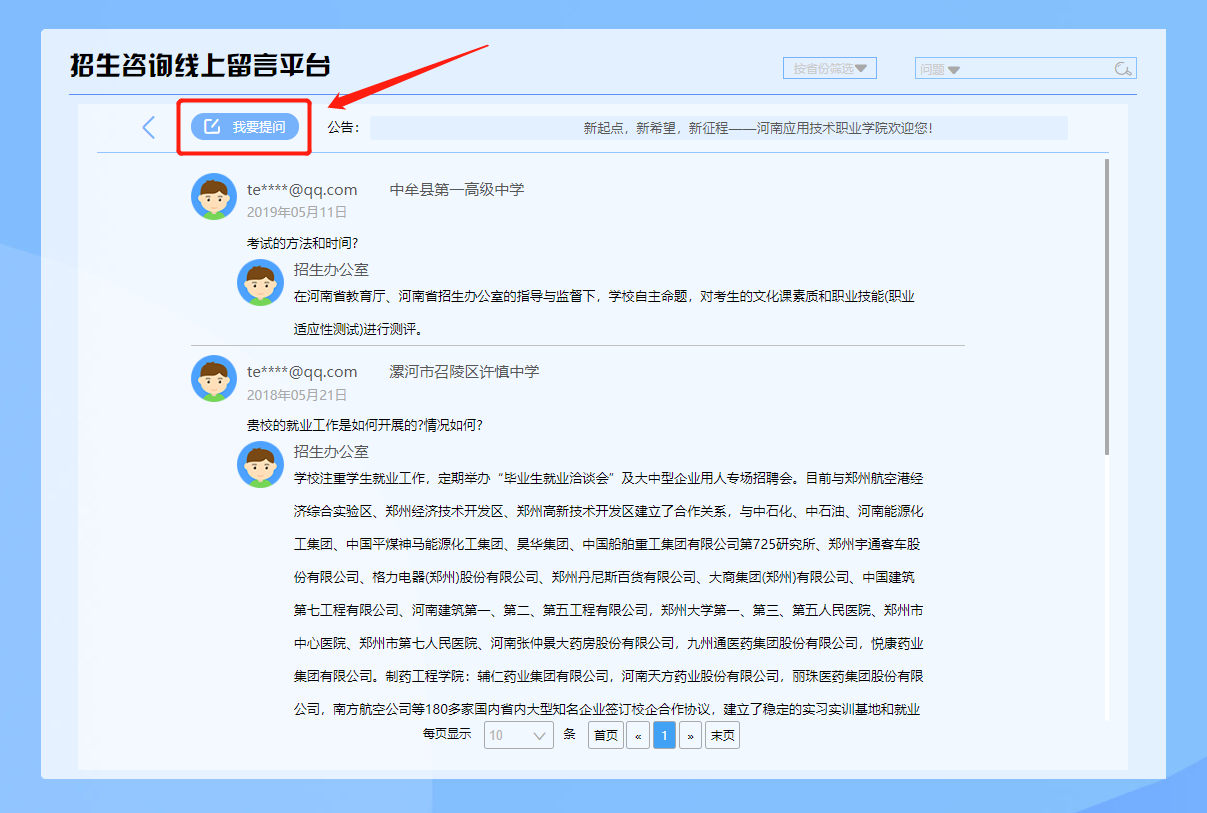Screen dimensions: 1207x813
Task: Click the 每页显示 label
Action: coord(447,734)
